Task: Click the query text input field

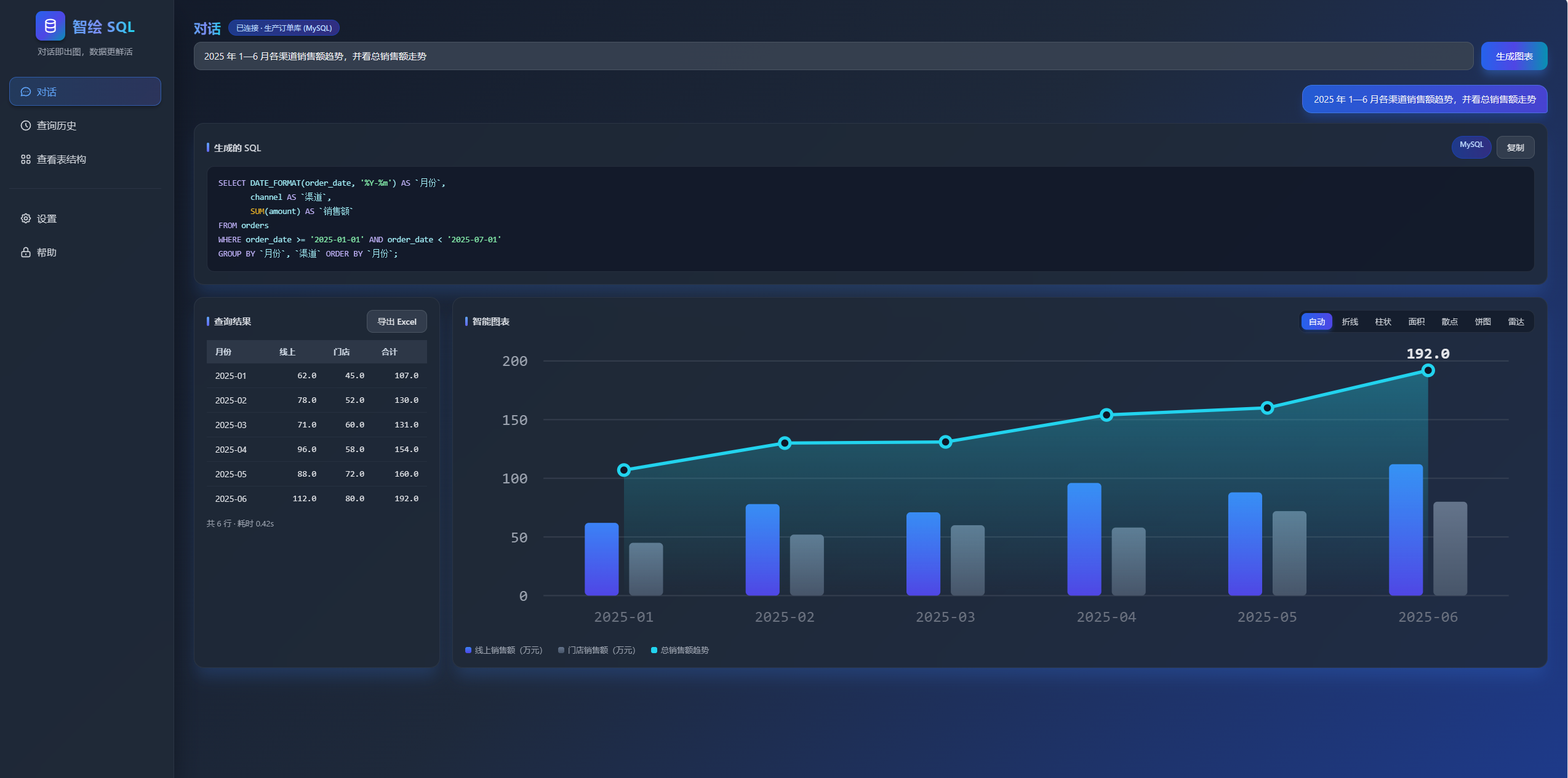Action: (833, 56)
